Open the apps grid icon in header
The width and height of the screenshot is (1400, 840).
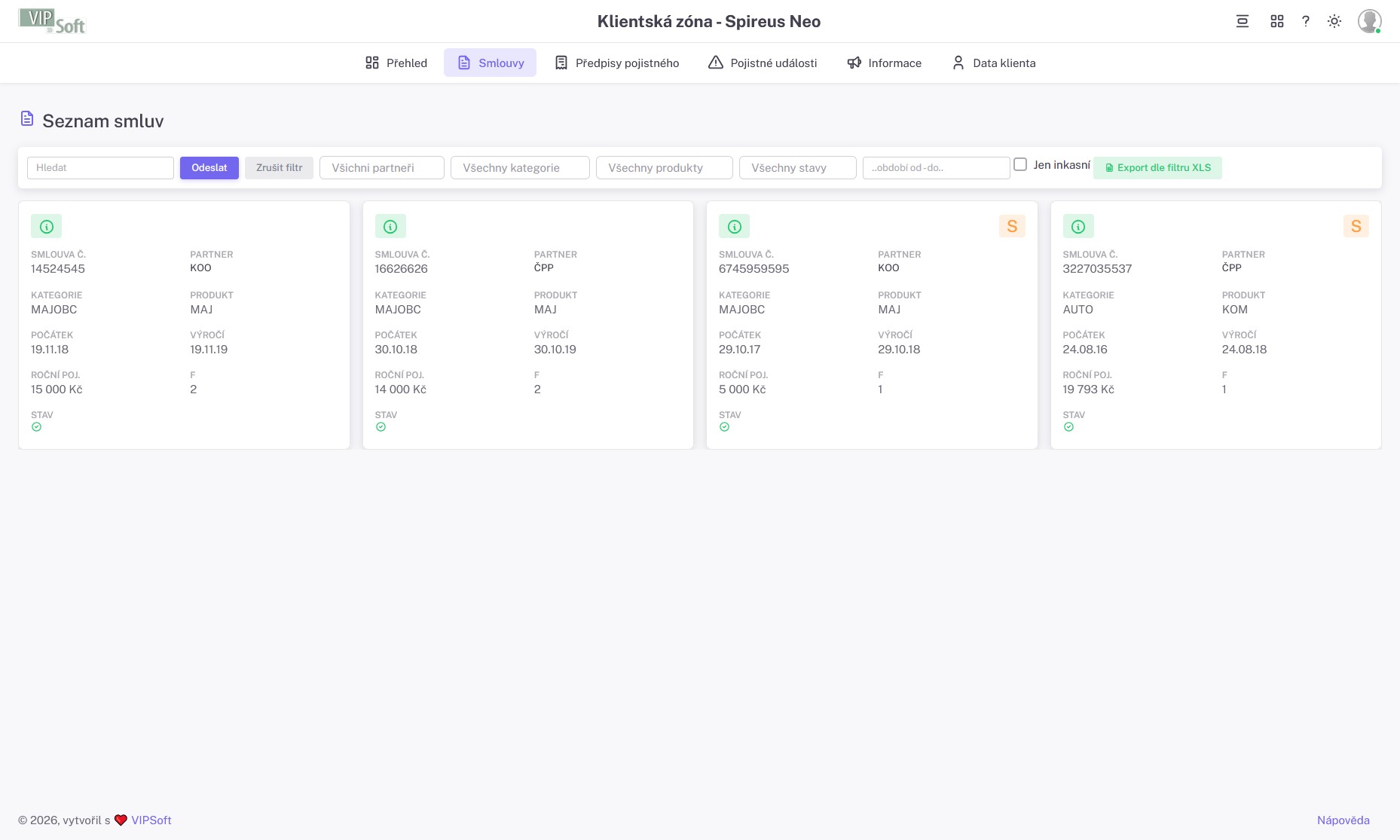pyautogui.click(x=1276, y=21)
